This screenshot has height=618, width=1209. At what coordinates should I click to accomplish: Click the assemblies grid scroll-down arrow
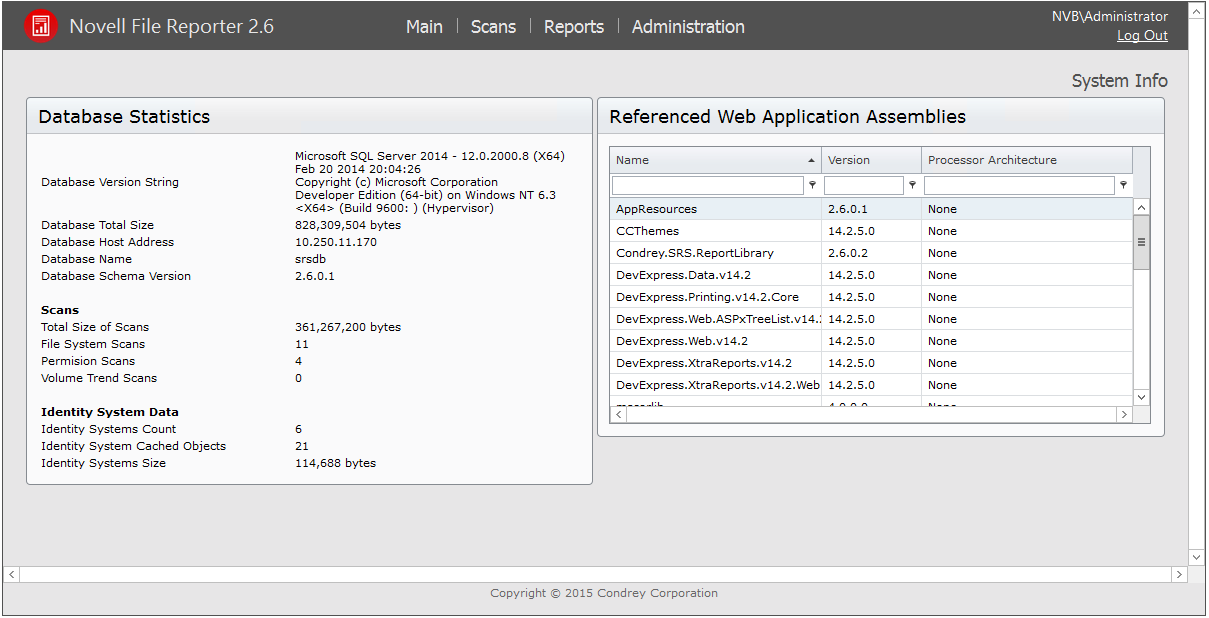point(1141,397)
